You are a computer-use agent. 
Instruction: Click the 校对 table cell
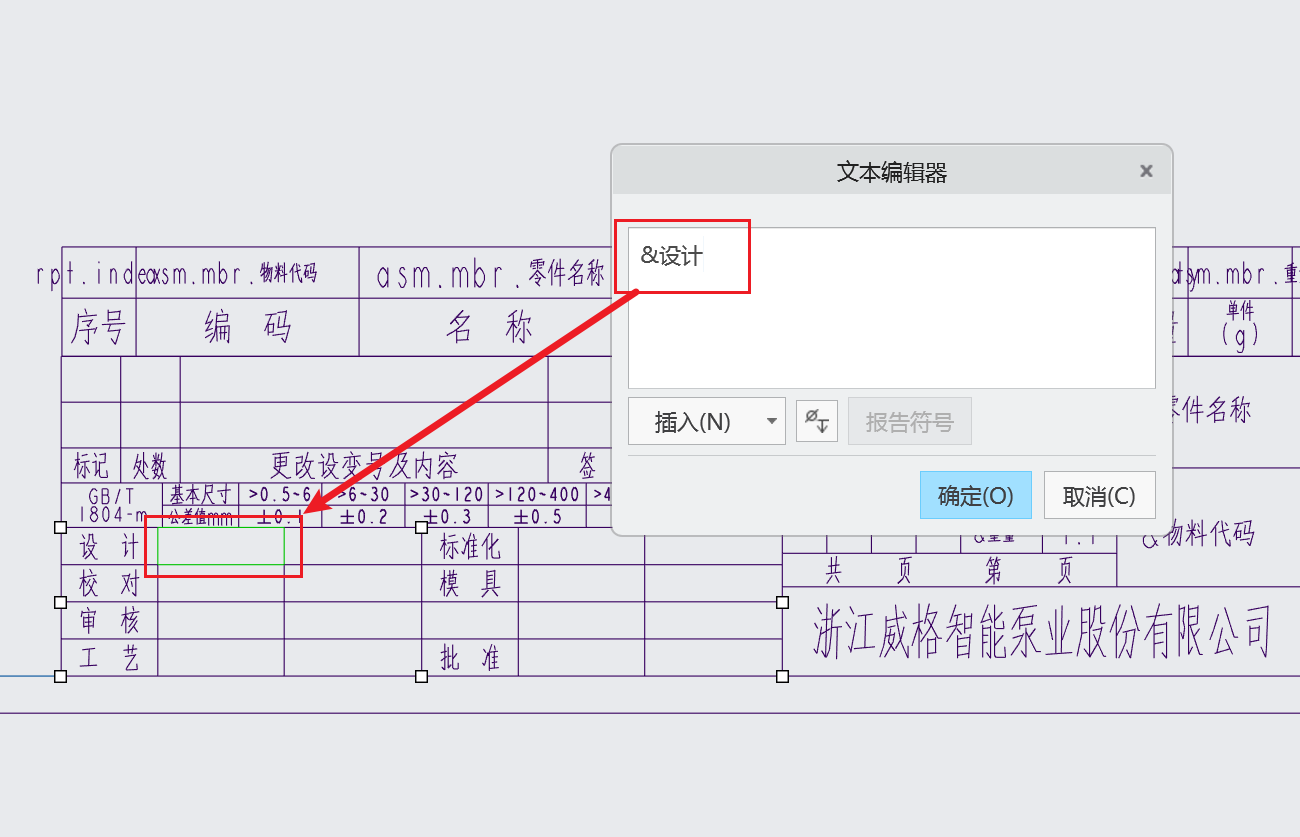109,583
